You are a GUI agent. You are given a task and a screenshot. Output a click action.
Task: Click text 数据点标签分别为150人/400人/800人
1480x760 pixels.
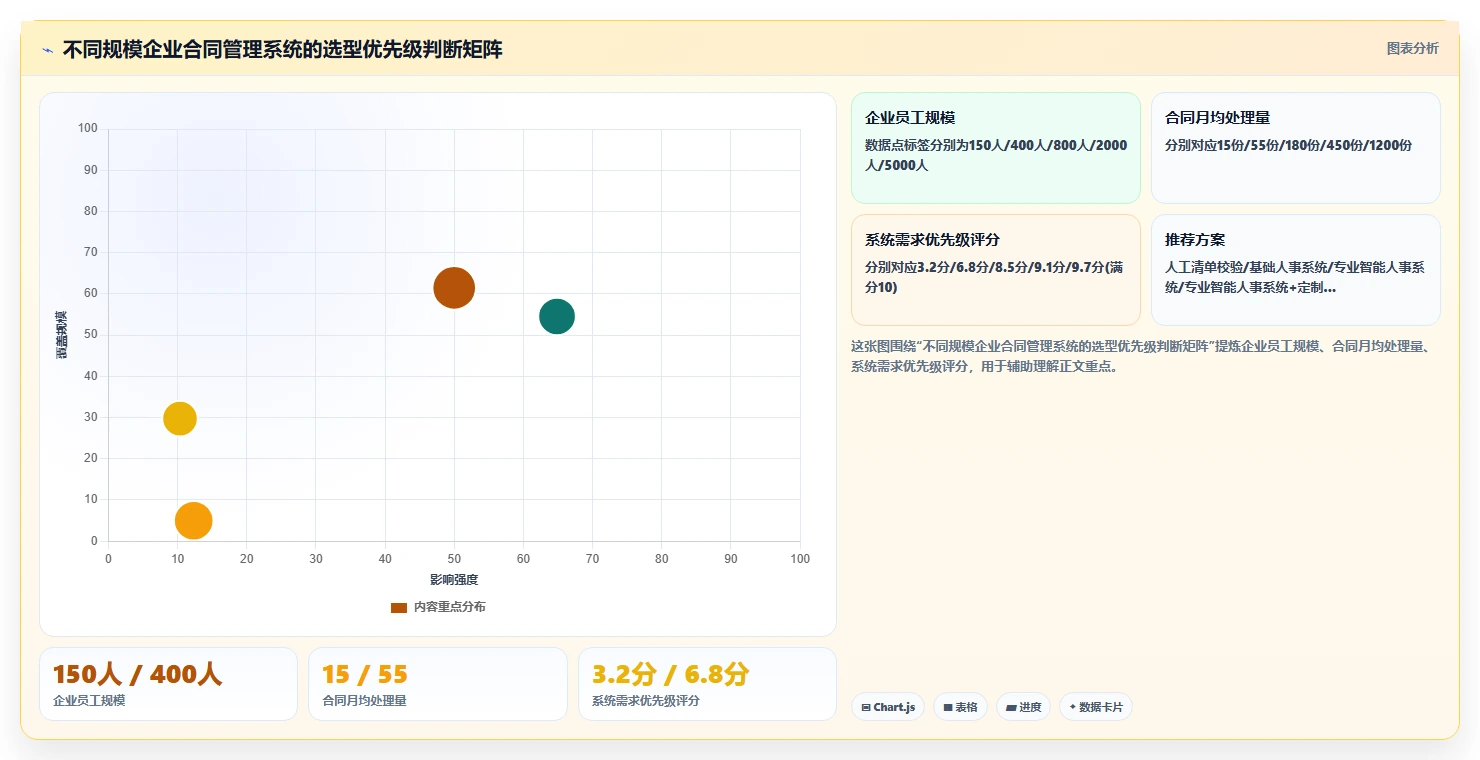pos(996,155)
